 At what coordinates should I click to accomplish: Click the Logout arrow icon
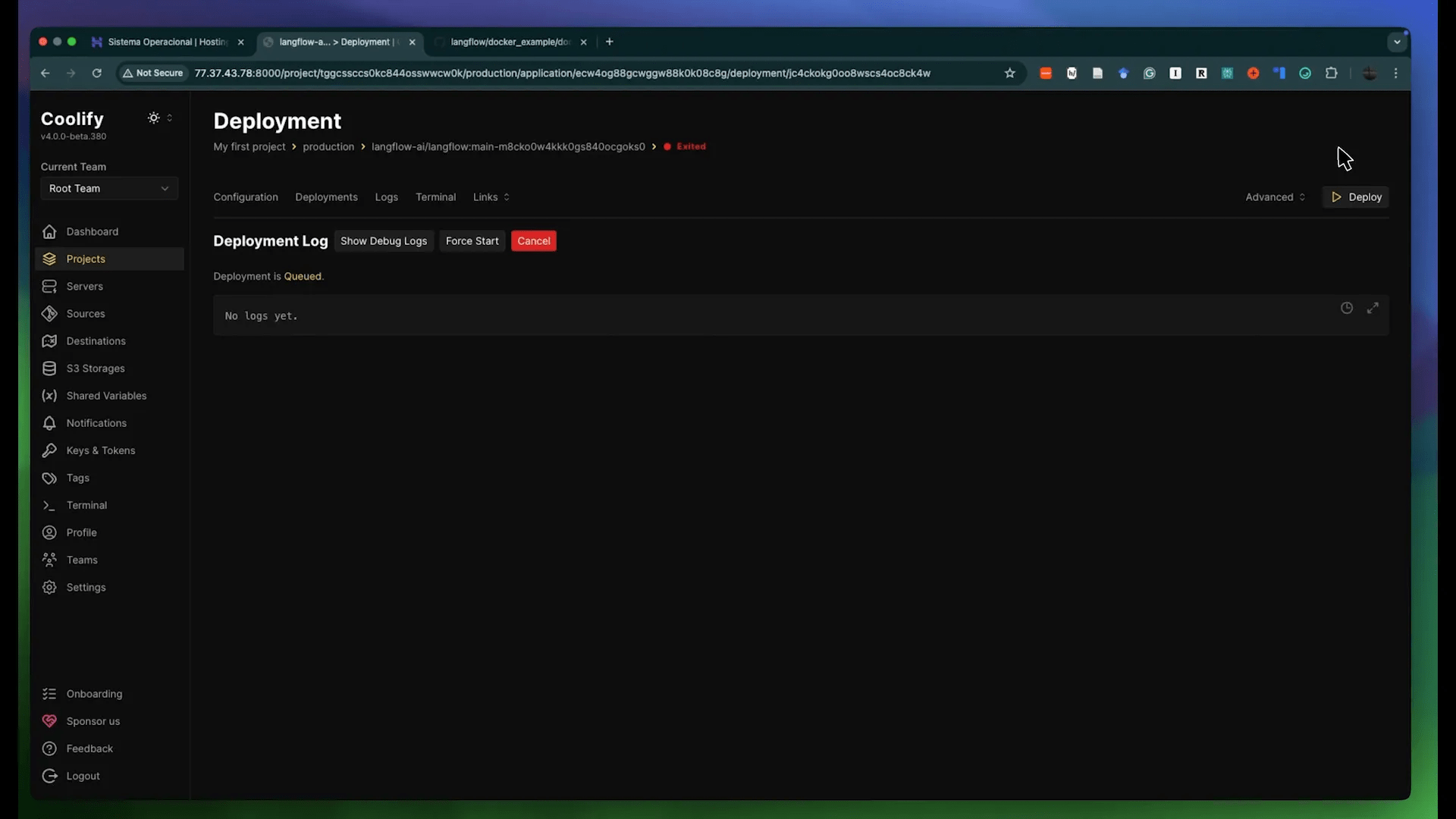(49, 776)
